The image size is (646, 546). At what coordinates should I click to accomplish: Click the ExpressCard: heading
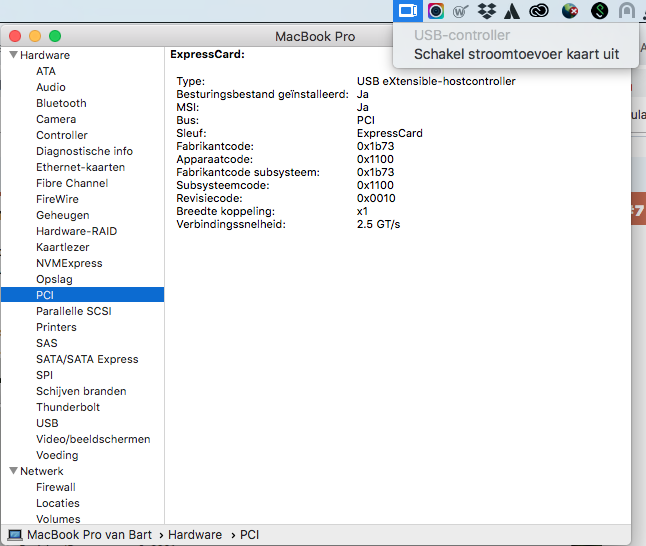pos(207,54)
